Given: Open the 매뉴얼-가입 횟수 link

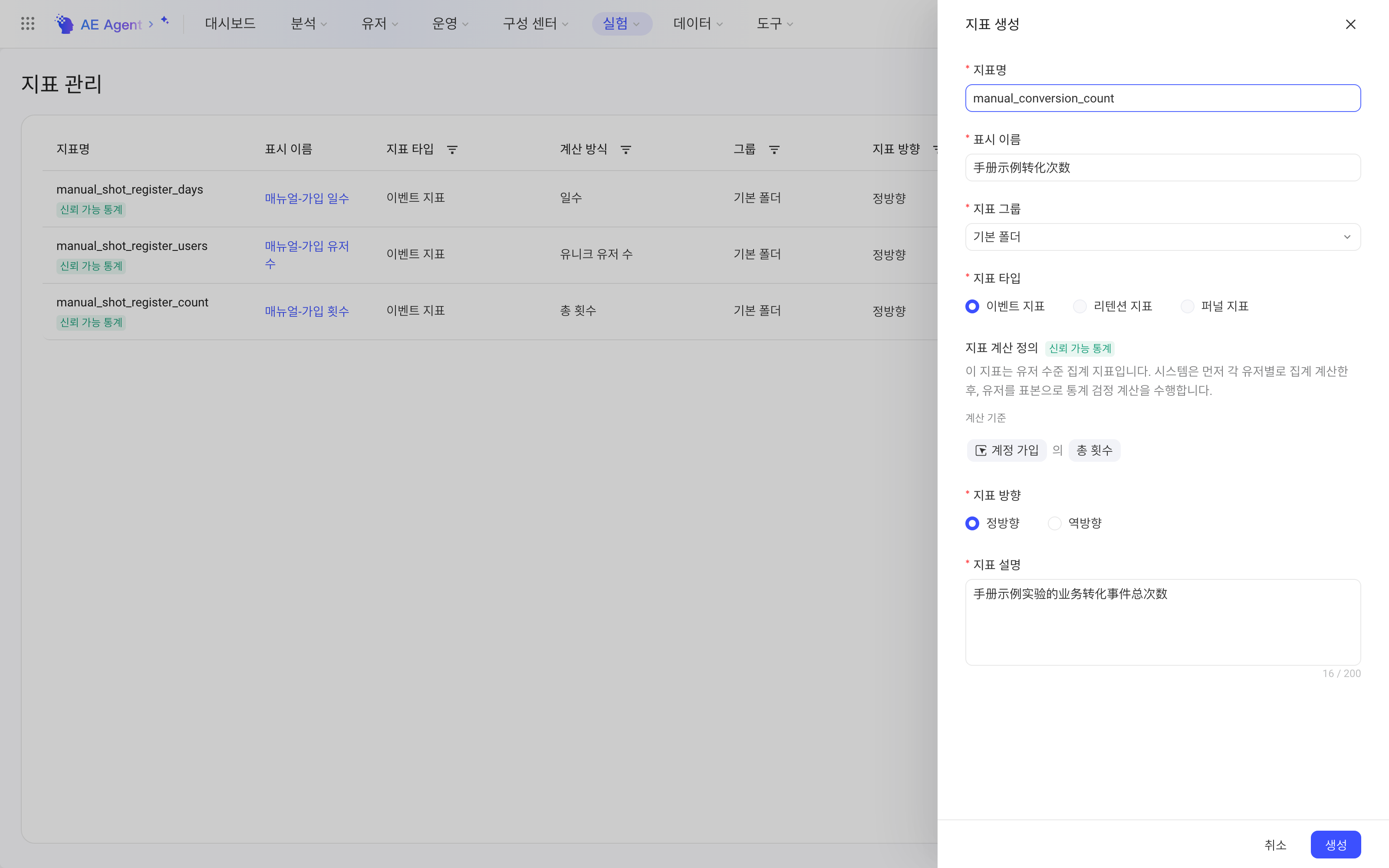Looking at the screenshot, I should (307, 311).
